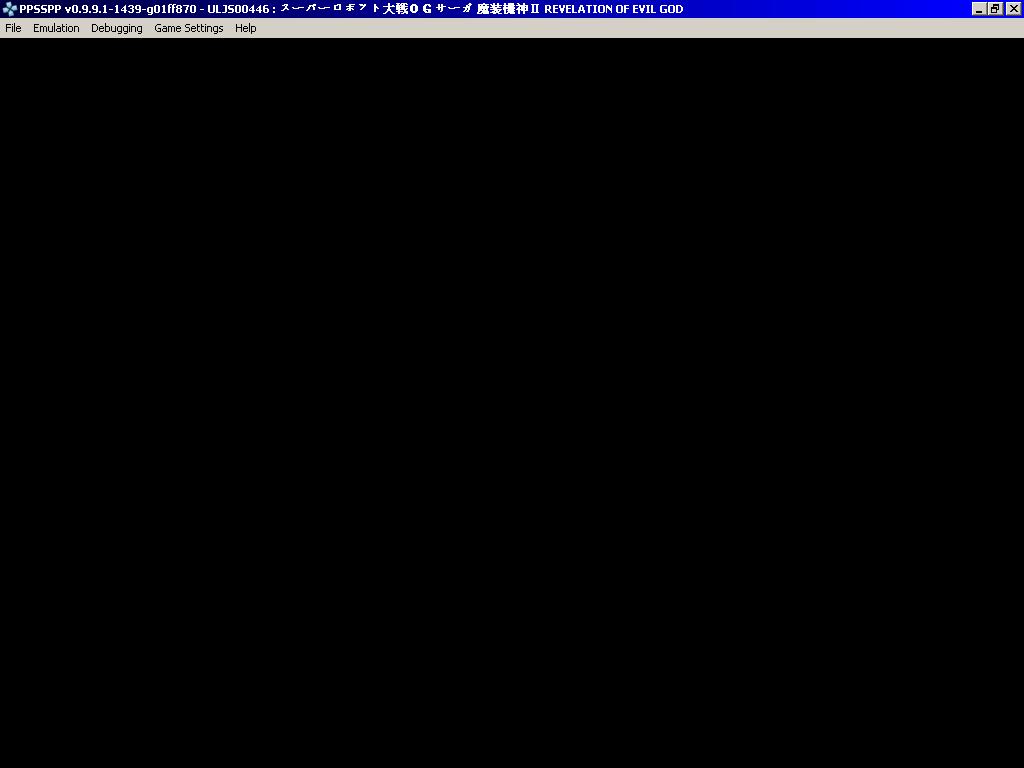Click the PPSSPP app icon in title bar

point(9,9)
